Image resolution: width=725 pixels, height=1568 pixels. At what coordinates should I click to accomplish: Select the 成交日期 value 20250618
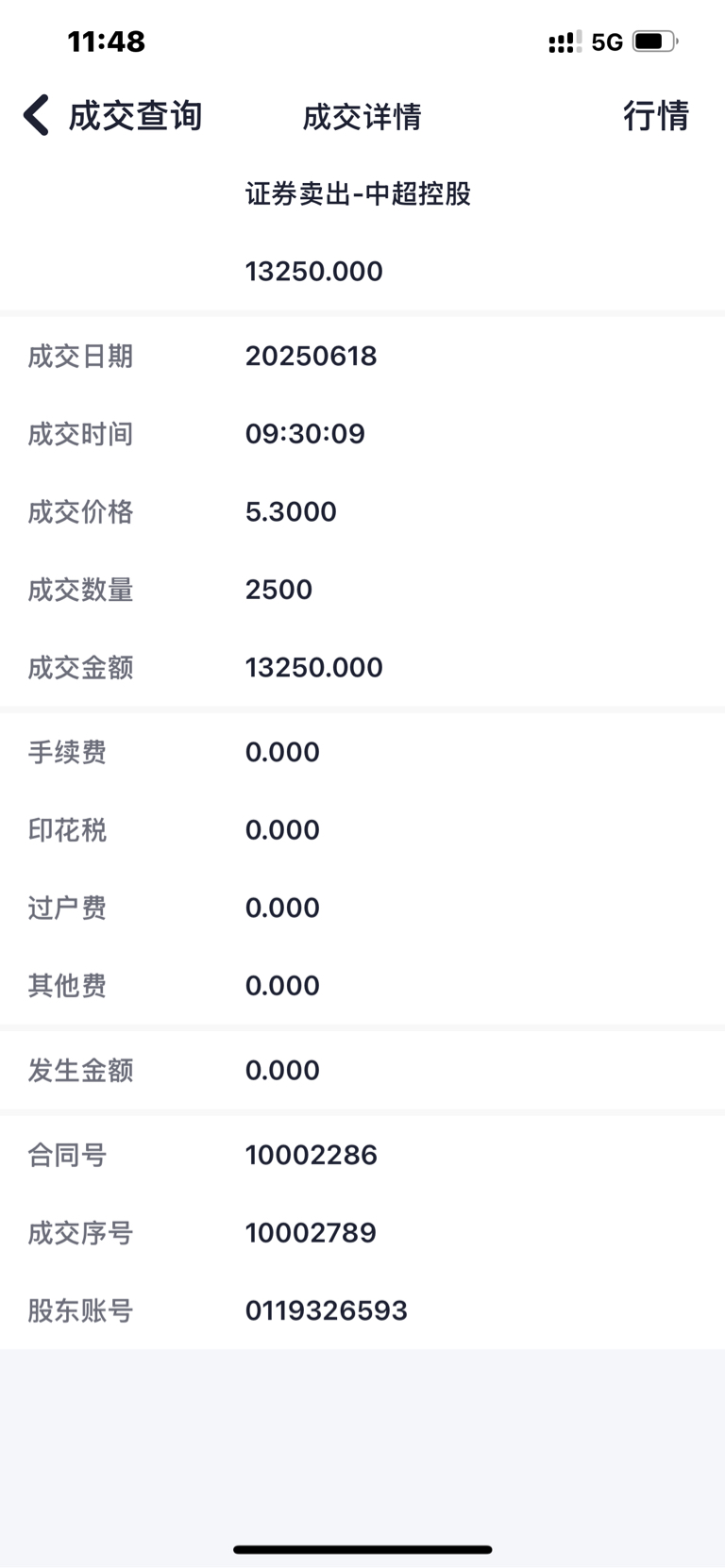[x=311, y=356]
